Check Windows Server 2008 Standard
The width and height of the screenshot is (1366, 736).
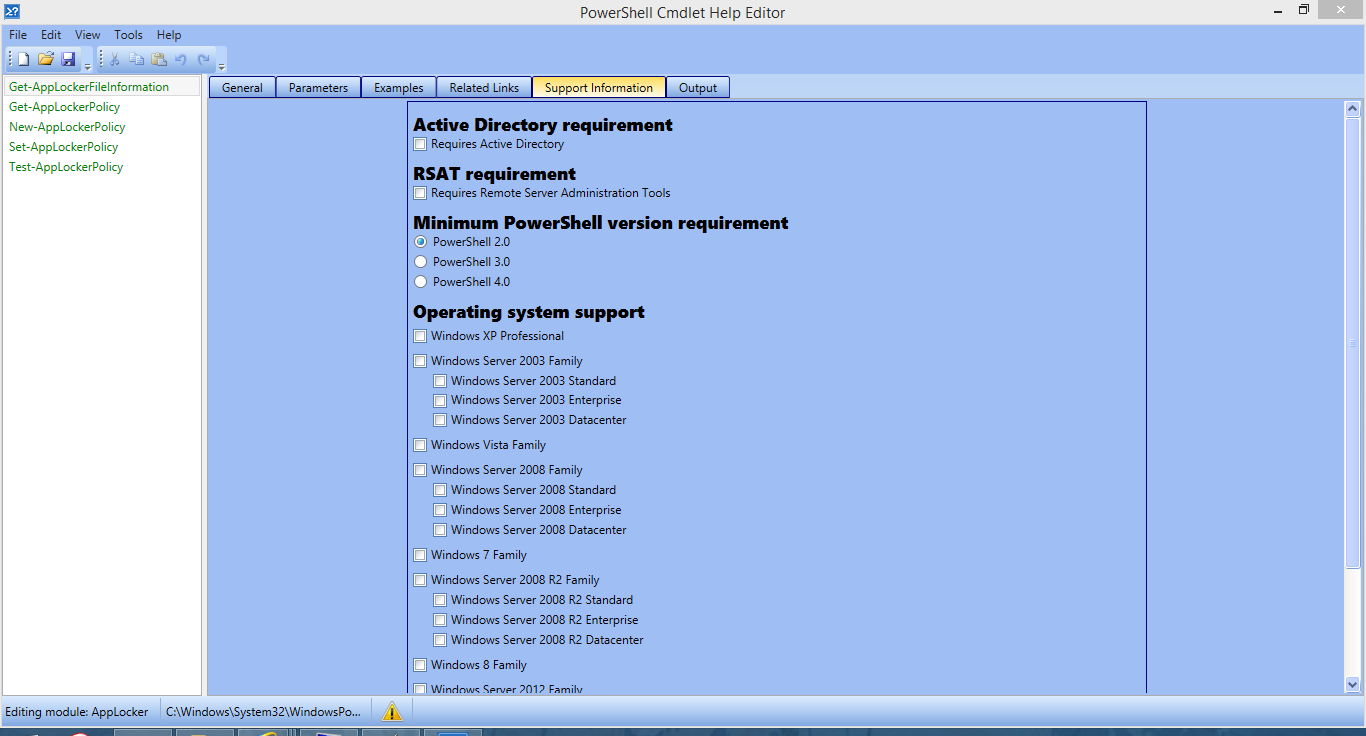point(440,490)
